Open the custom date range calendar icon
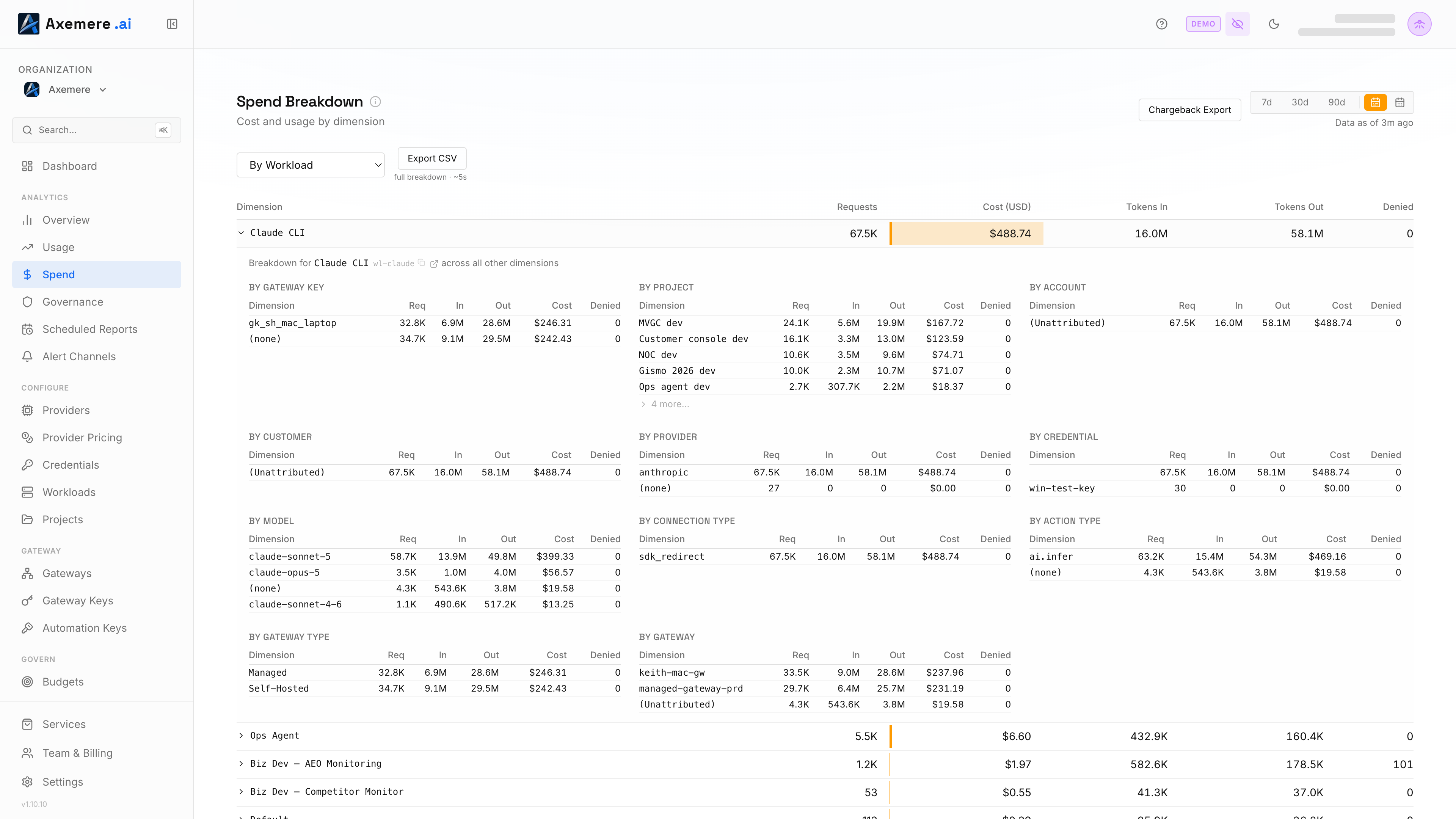This screenshot has width=1456, height=819. 1400,102
